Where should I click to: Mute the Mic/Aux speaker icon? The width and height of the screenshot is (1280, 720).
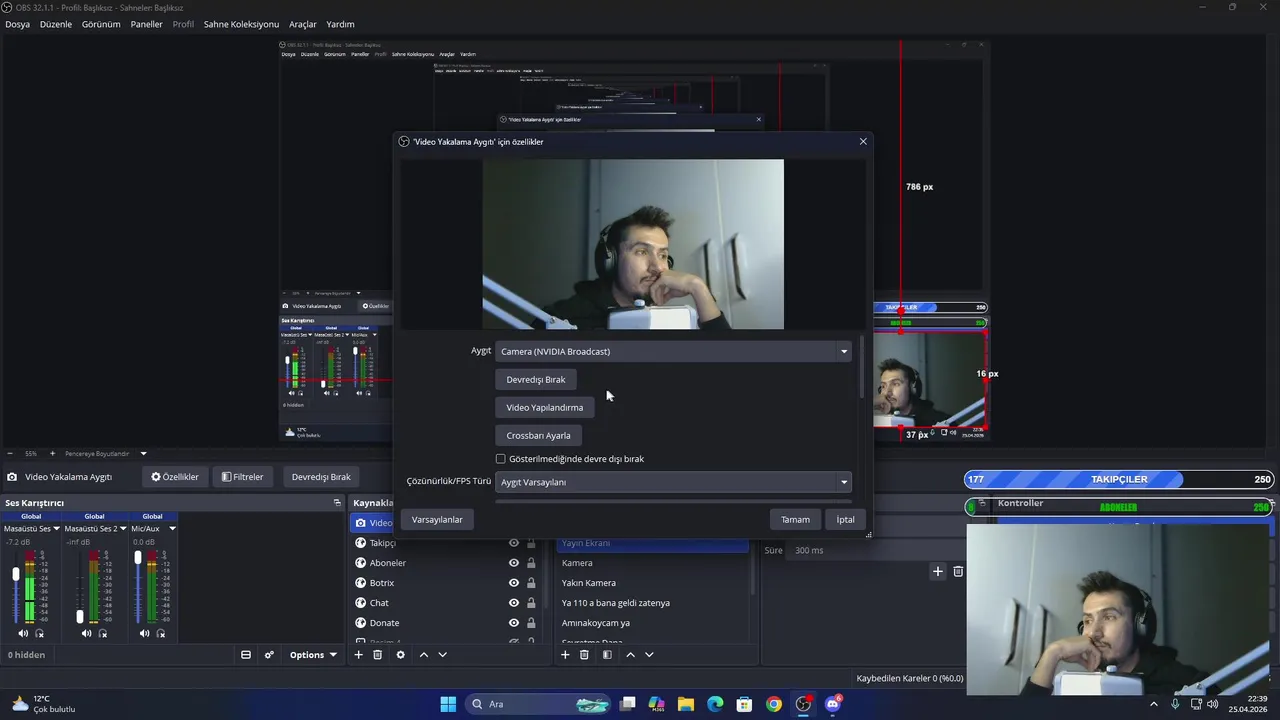(145, 633)
